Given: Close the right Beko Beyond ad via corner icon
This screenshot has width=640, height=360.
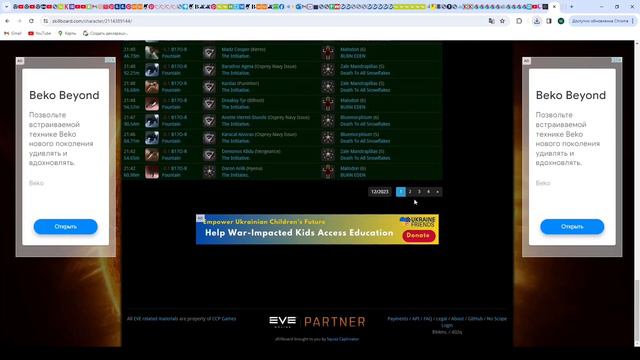Looking at the screenshot, I should (x=617, y=60).
